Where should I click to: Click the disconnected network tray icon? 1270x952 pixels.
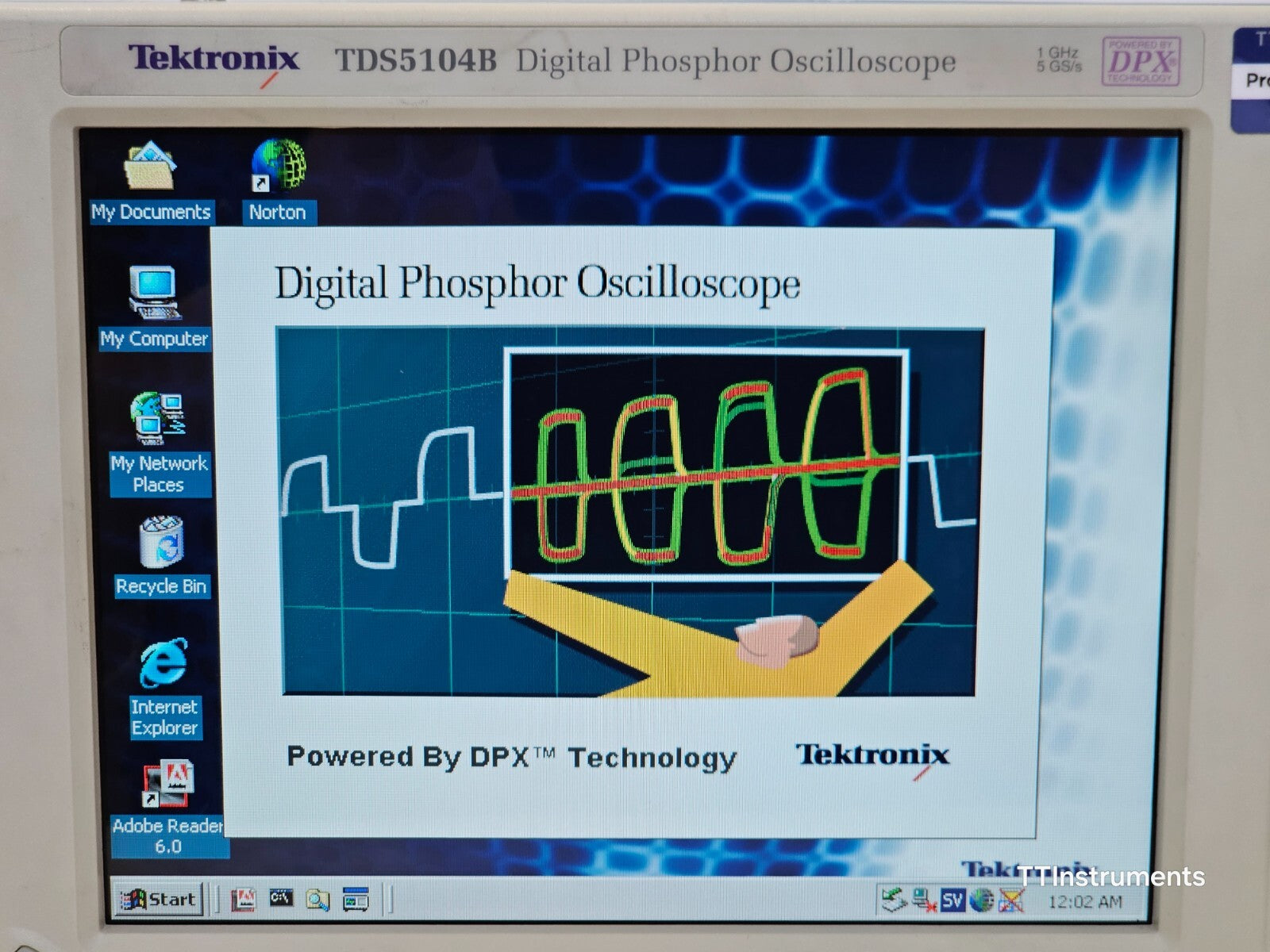(921, 900)
